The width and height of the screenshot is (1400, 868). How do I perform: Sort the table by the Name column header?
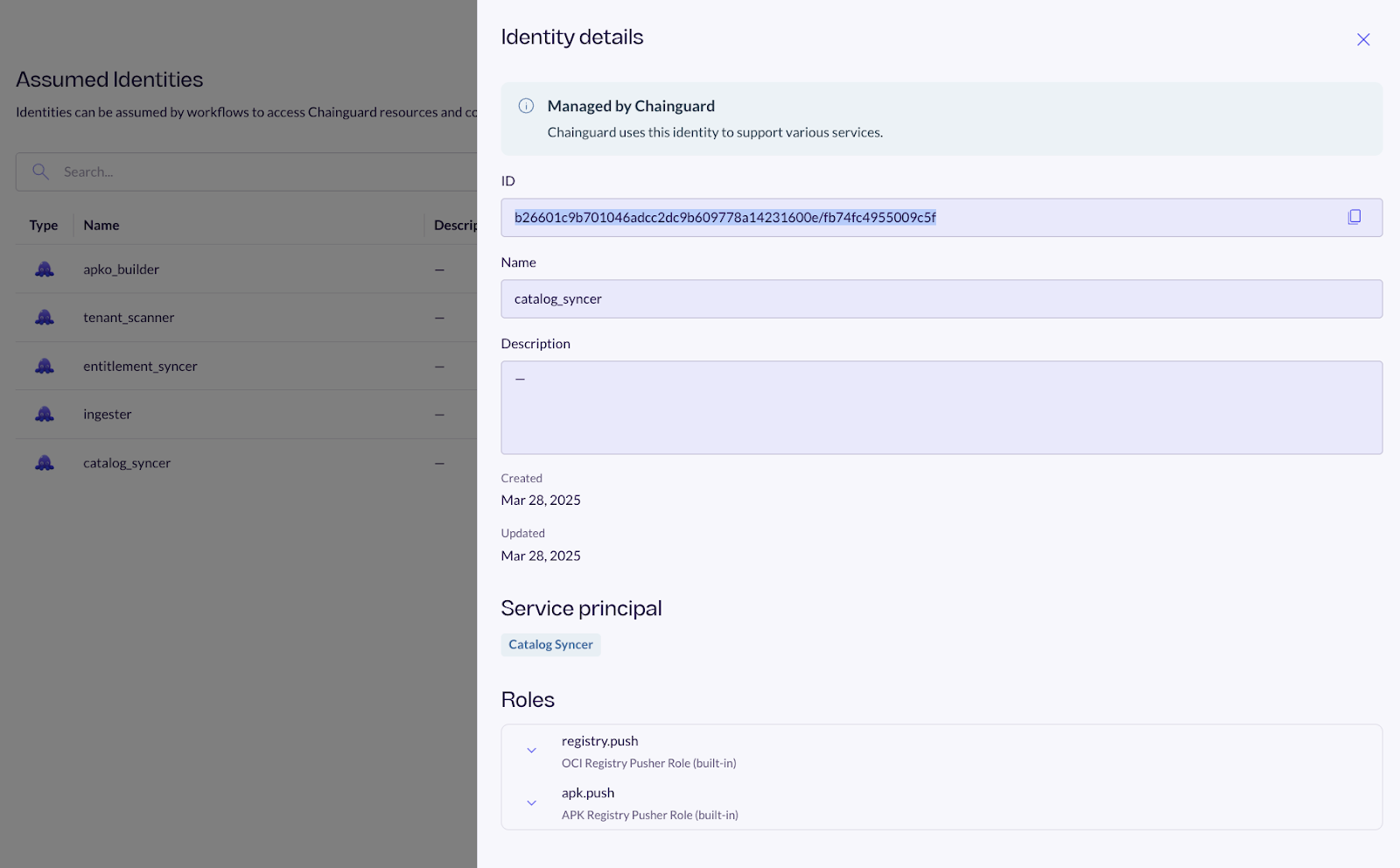pyautogui.click(x=101, y=225)
